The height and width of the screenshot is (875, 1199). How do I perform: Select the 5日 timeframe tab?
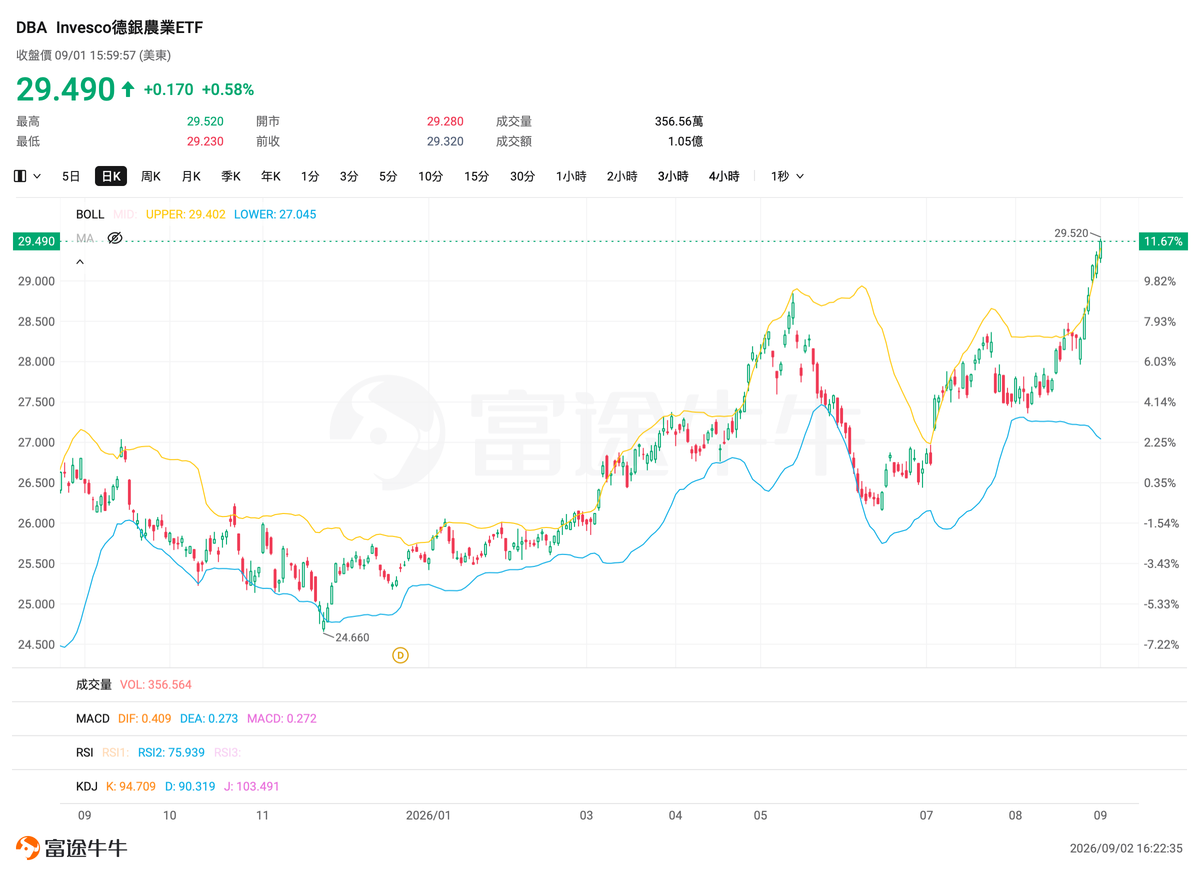[71, 176]
